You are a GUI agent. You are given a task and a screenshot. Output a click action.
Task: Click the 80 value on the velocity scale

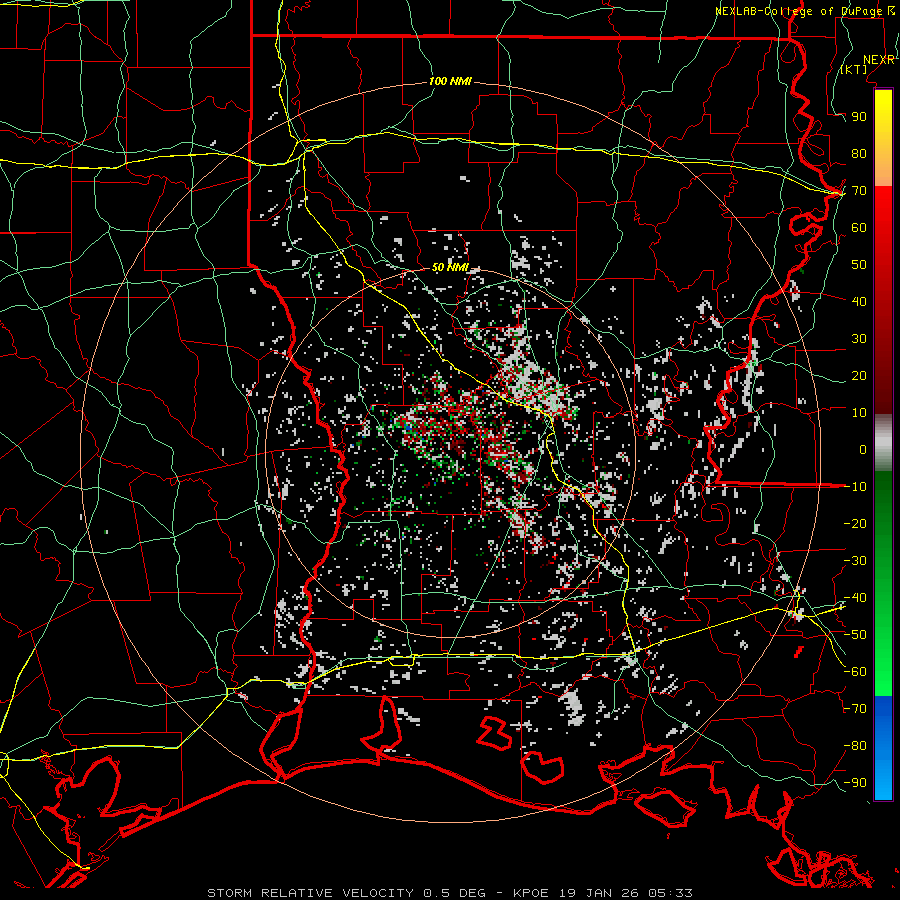coord(859,154)
